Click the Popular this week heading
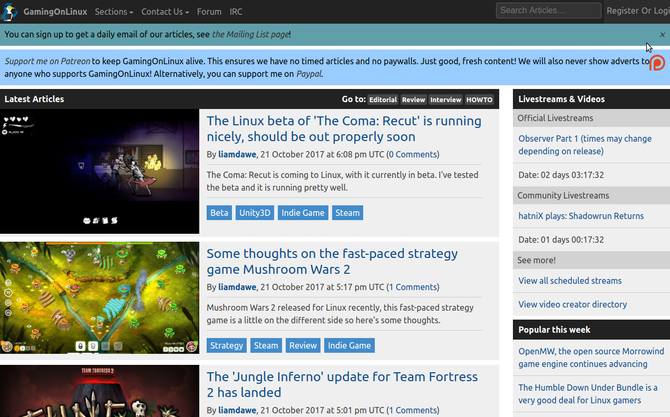The width and height of the screenshot is (670, 417). (x=554, y=330)
